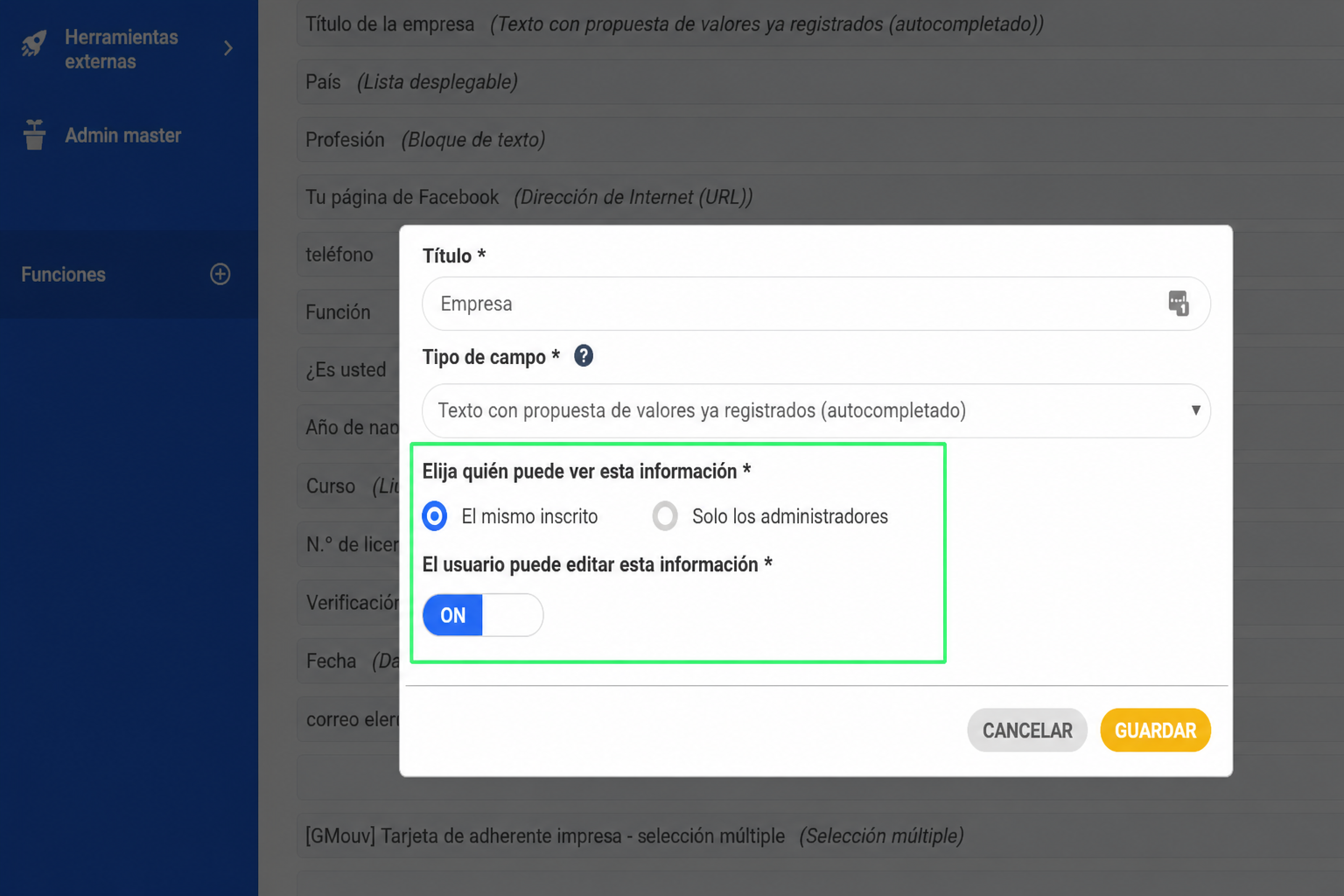Click the Admin master plant icon
The image size is (1344, 896).
(34, 135)
